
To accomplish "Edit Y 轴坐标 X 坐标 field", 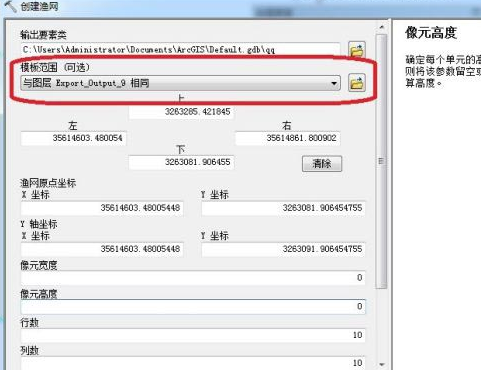I will point(102,249).
